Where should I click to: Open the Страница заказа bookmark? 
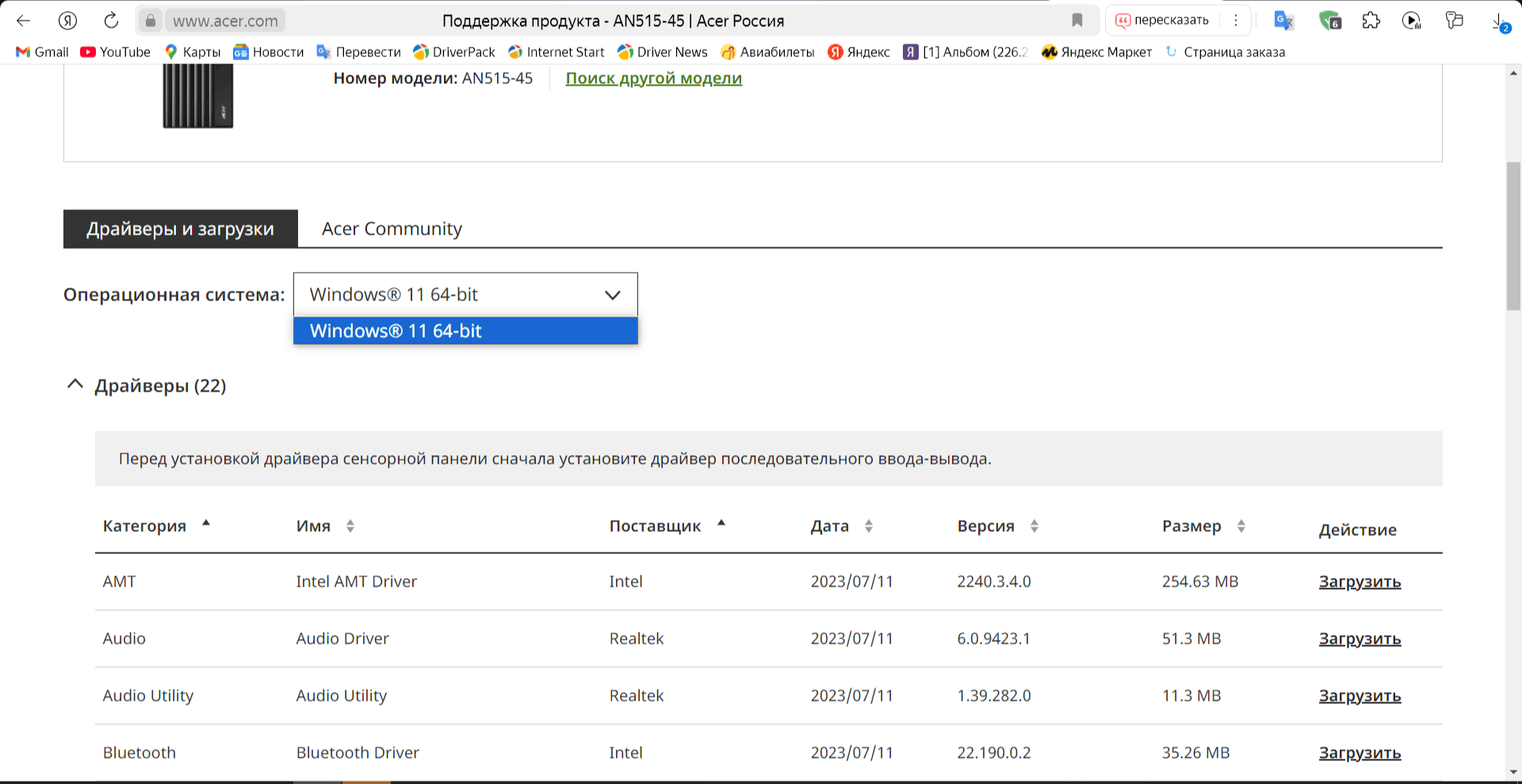[x=1226, y=52]
